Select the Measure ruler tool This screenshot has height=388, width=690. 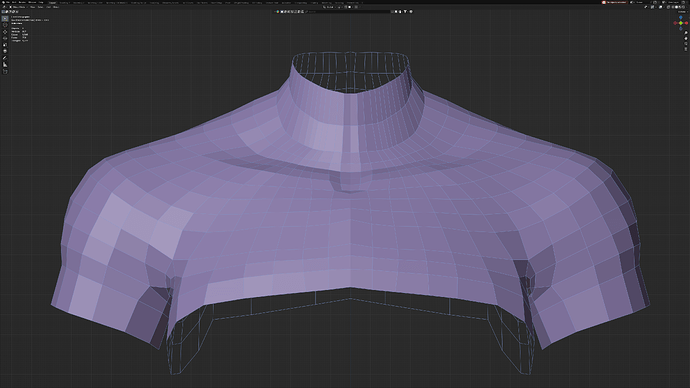5,65
